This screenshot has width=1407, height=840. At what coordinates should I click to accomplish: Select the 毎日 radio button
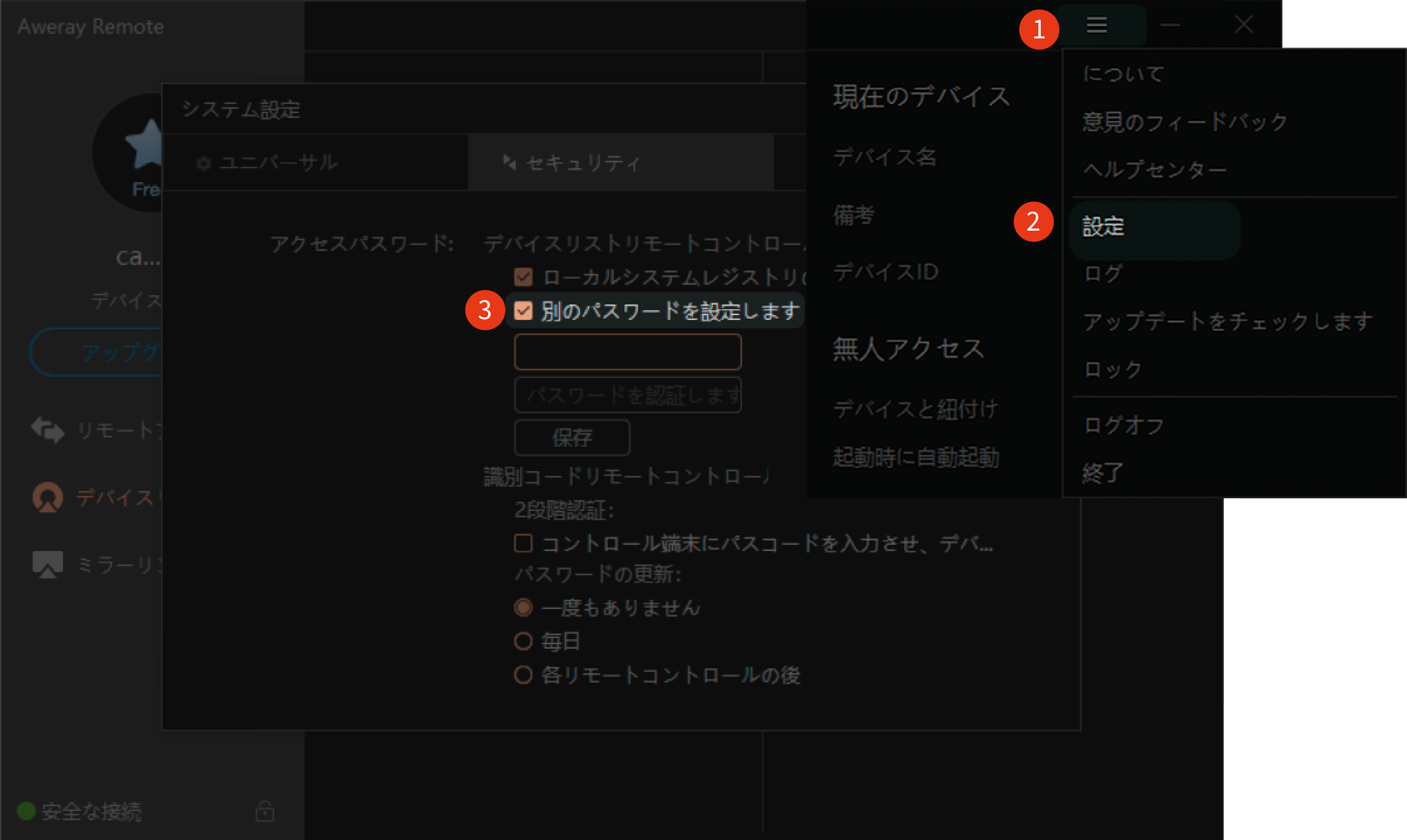click(x=523, y=641)
